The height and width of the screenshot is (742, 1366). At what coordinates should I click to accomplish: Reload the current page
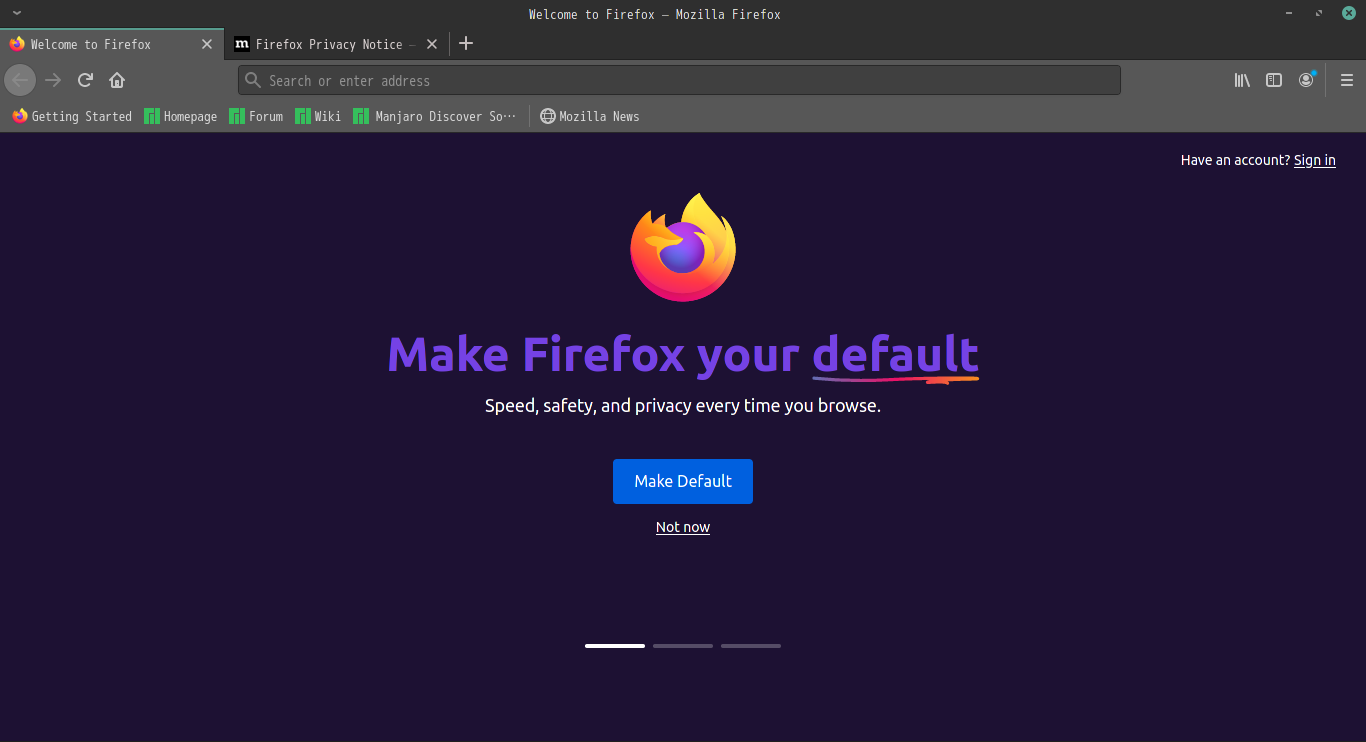[x=85, y=80]
